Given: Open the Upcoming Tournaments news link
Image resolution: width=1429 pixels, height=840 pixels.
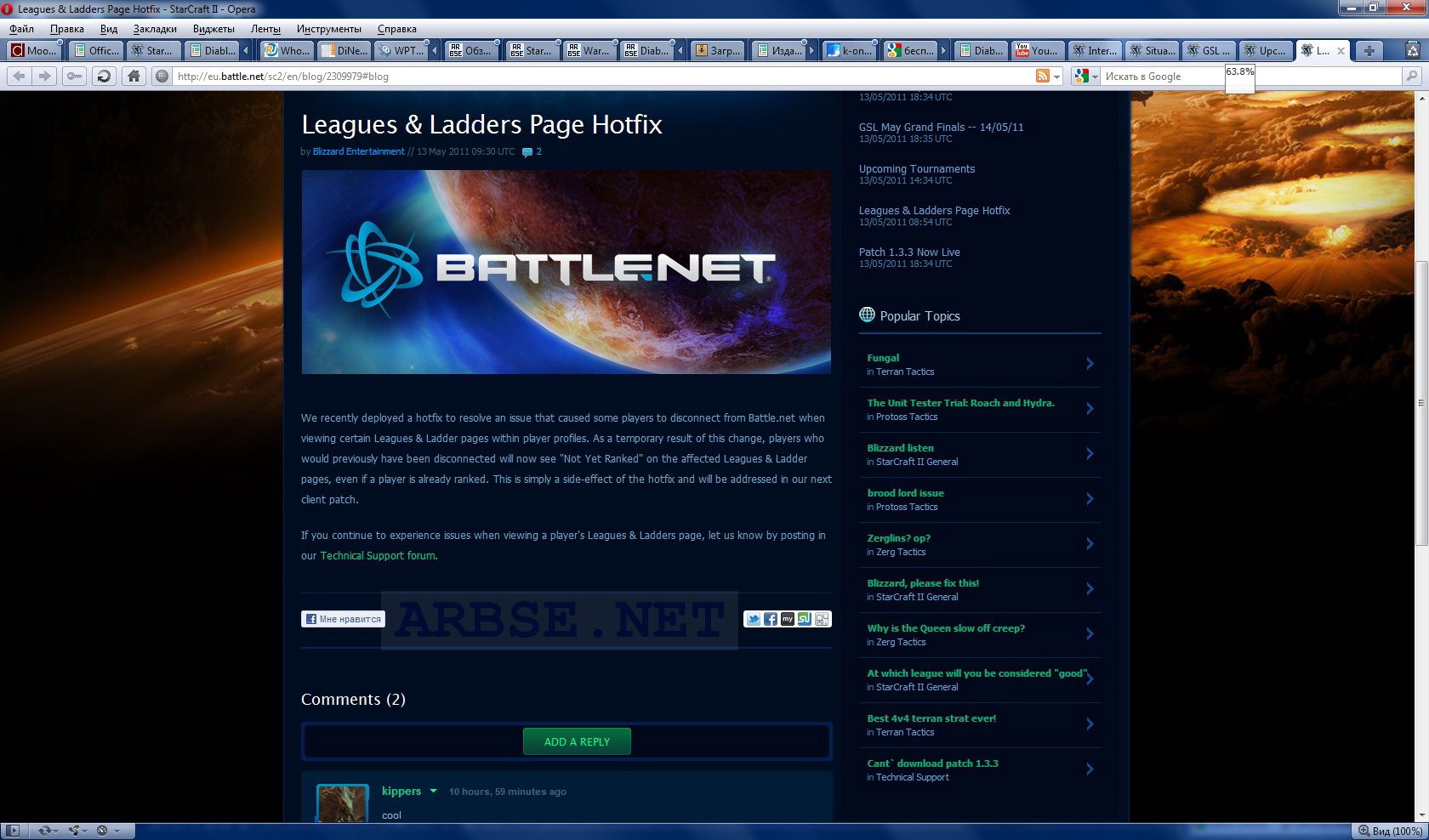Looking at the screenshot, I should (x=917, y=168).
